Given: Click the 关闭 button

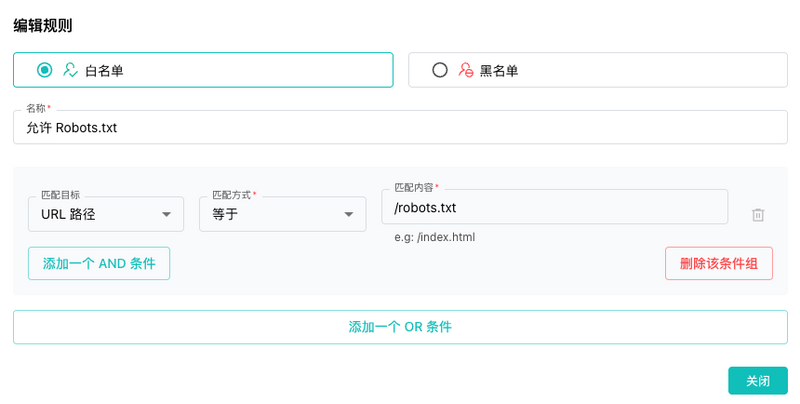Looking at the screenshot, I should (x=758, y=381).
